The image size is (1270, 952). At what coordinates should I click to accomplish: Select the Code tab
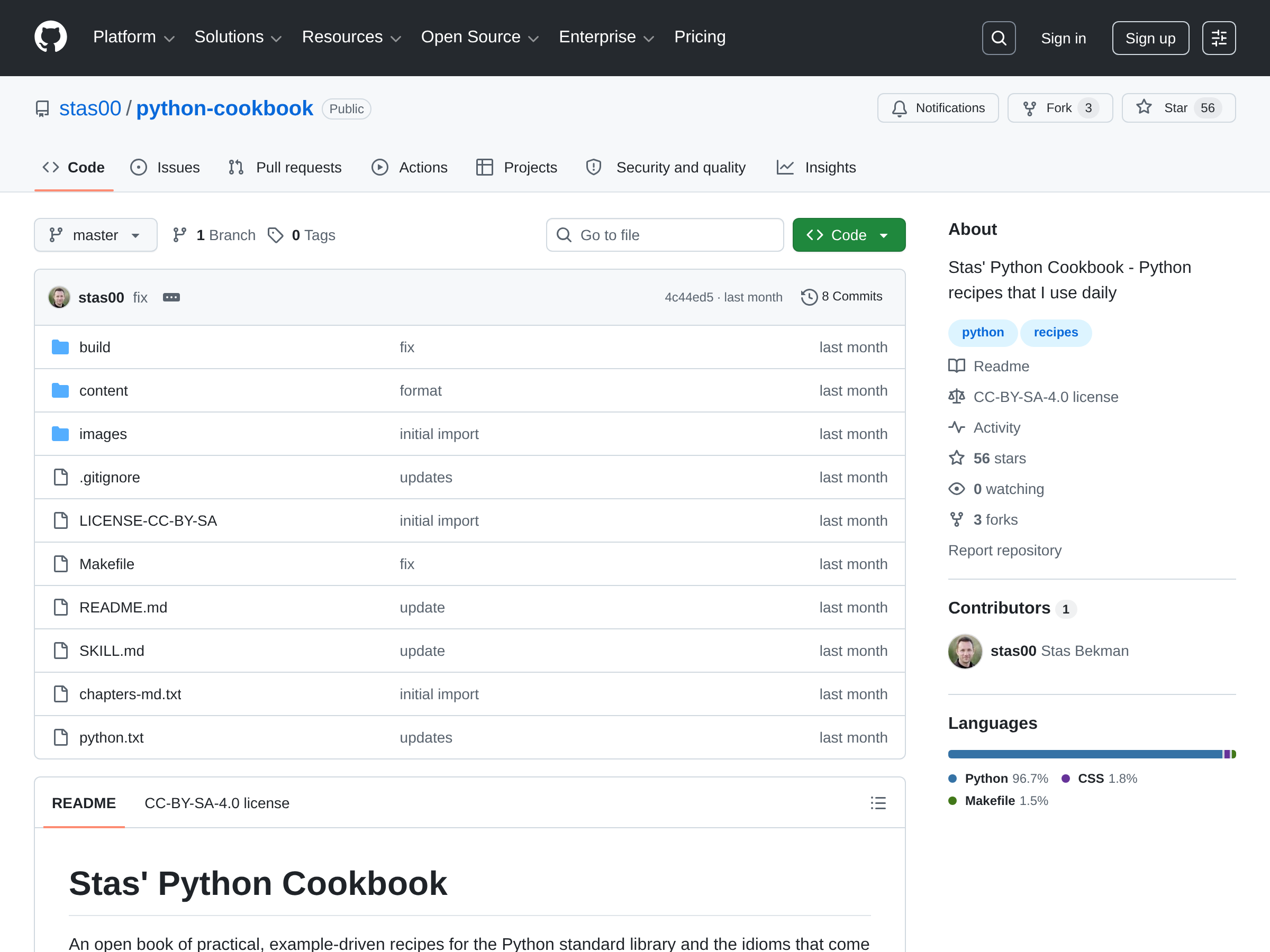coord(74,168)
